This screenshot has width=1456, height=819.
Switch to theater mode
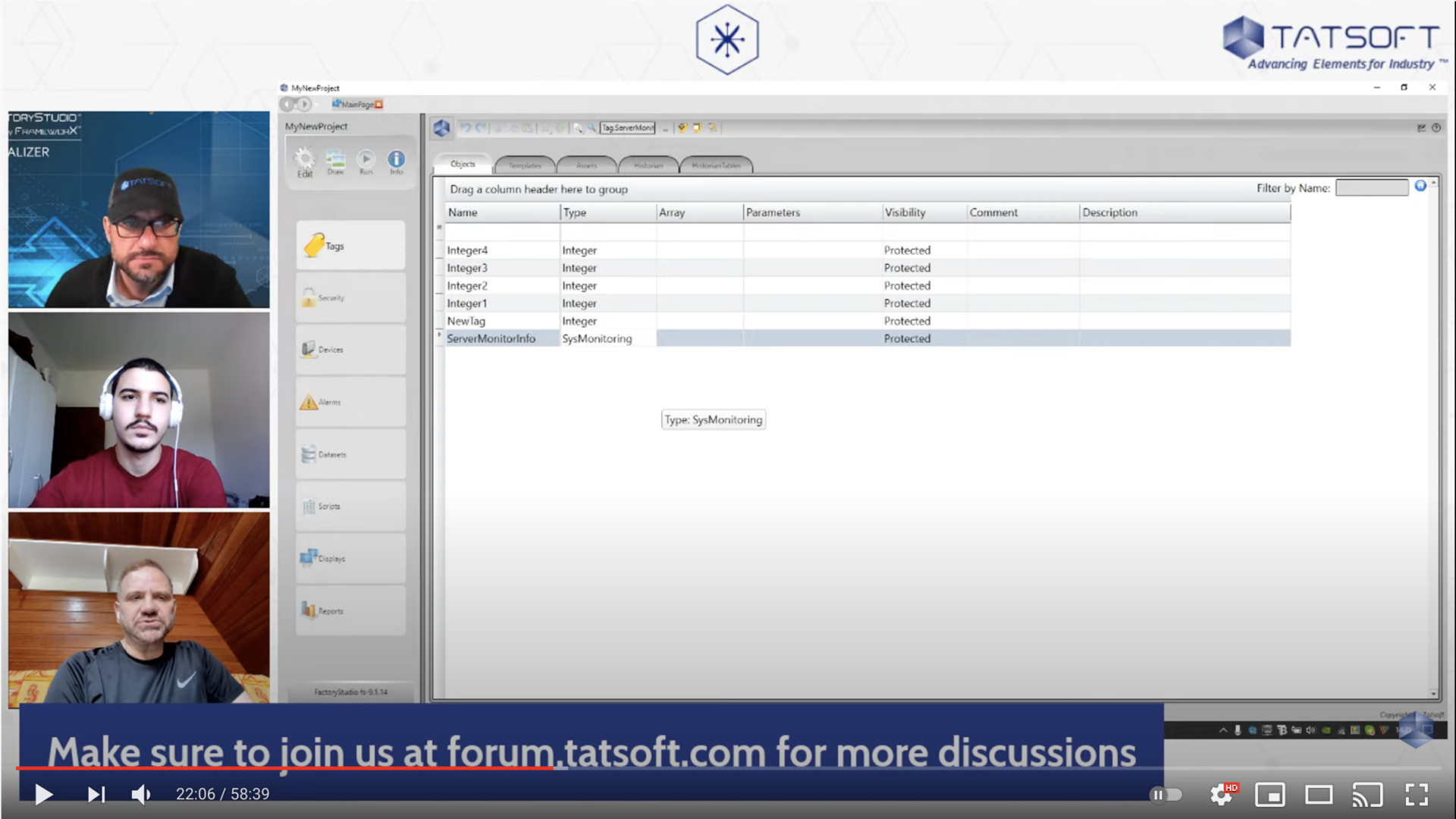(x=1319, y=794)
